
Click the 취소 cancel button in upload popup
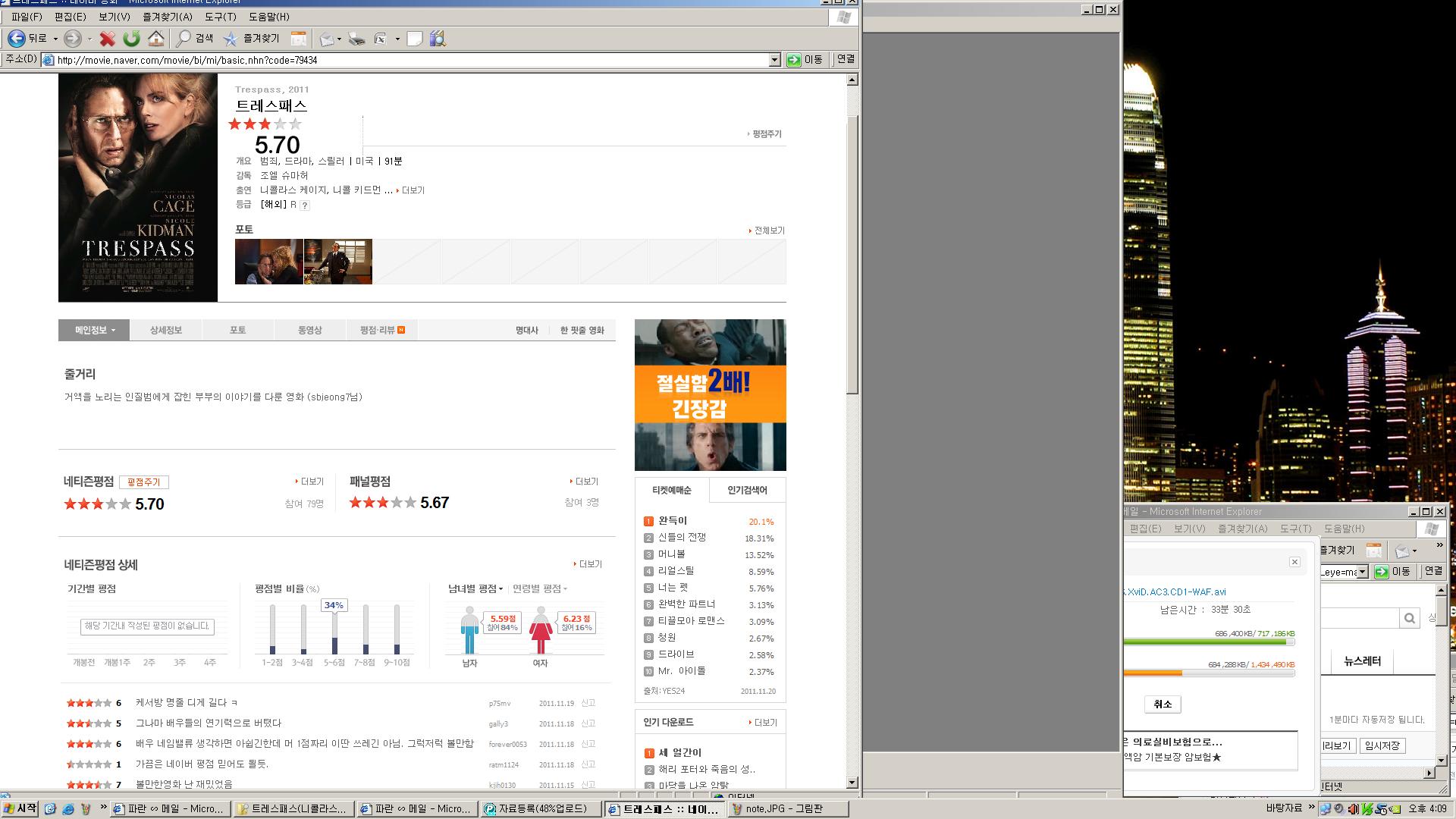1163,704
